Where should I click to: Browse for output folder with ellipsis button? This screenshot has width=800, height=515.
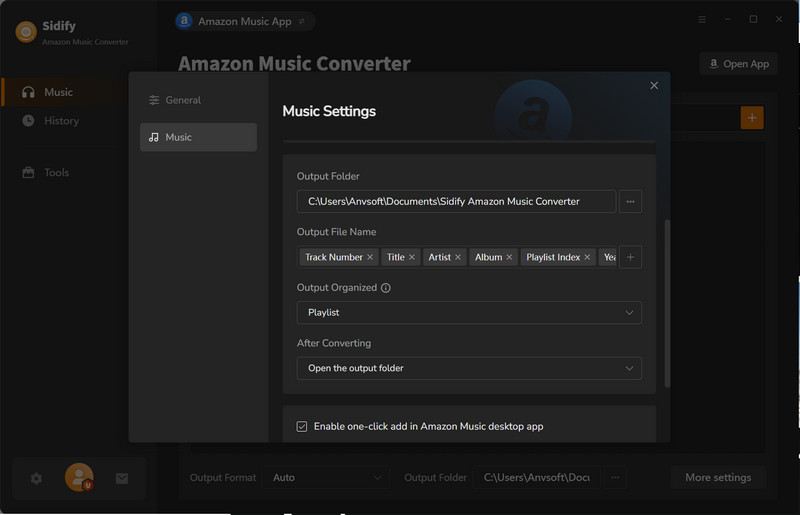click(x=630, y=202)
